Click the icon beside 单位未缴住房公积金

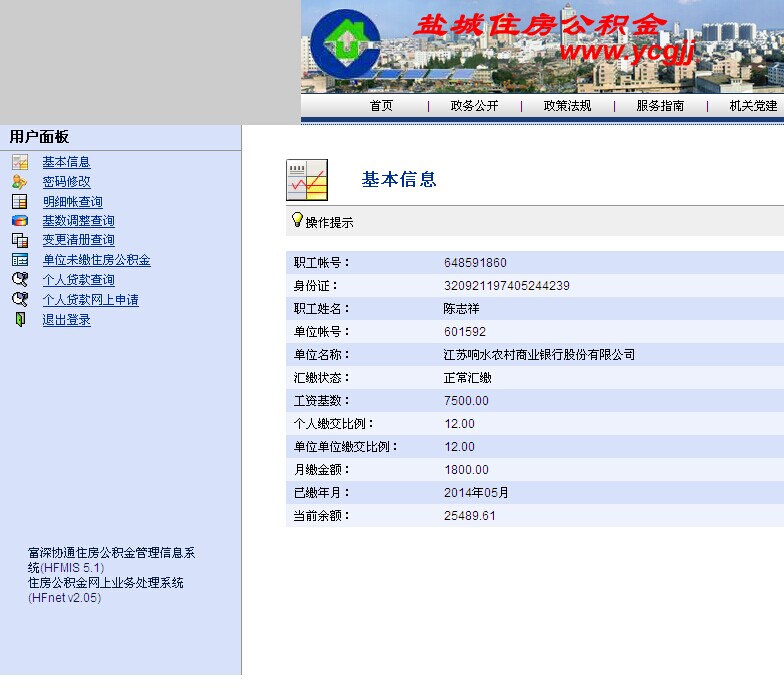tap(20, 260)
